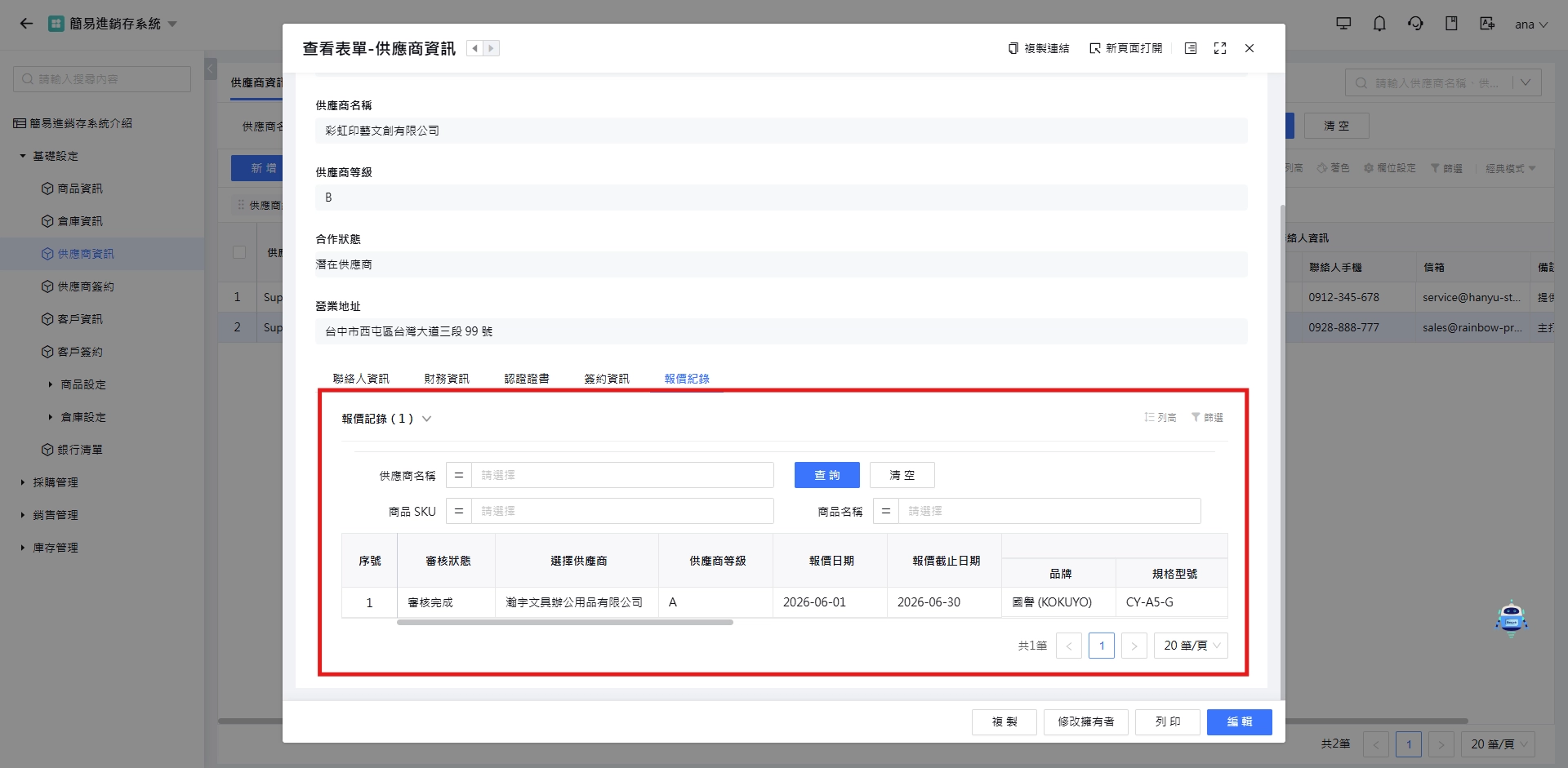Go to next record arrow beside form title
The width and height of the screenshot is (1568, 768).
(x=491, y=48)
